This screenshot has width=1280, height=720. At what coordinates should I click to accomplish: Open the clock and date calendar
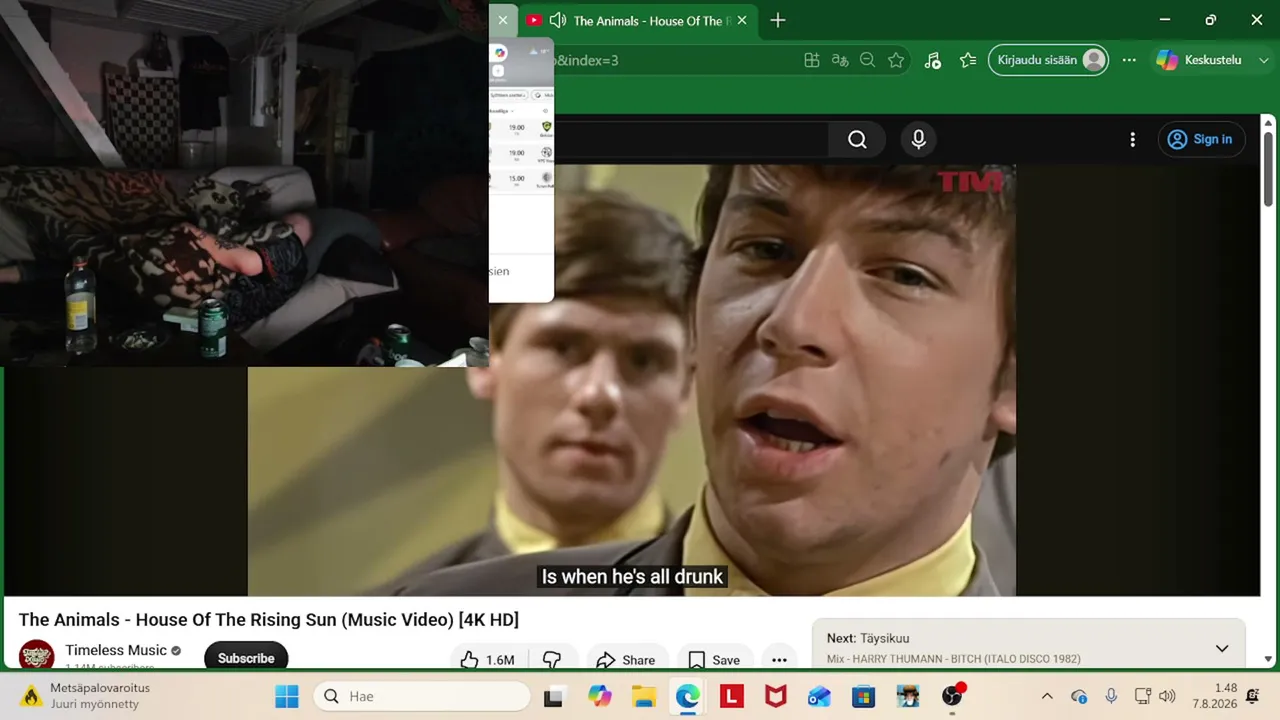tap(1215, 696)
